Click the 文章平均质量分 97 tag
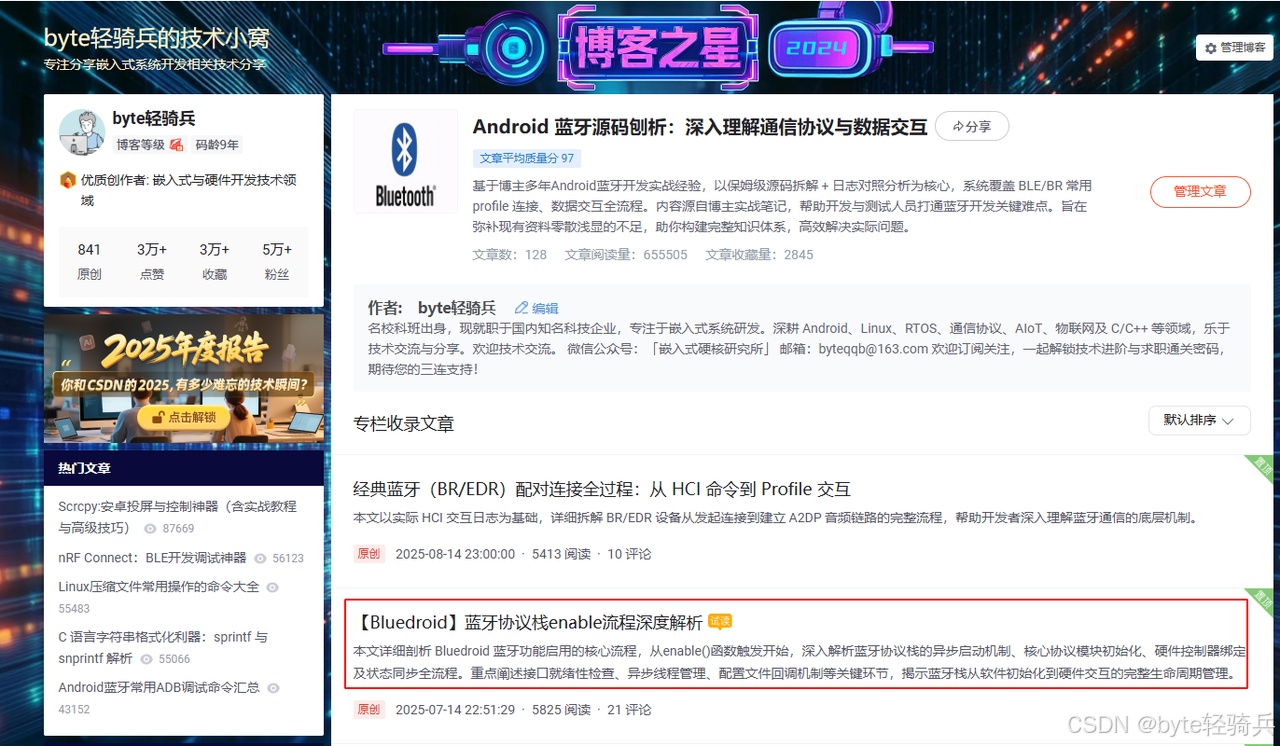The width and height of the screenshot is (1280, 746). [527, 158]
